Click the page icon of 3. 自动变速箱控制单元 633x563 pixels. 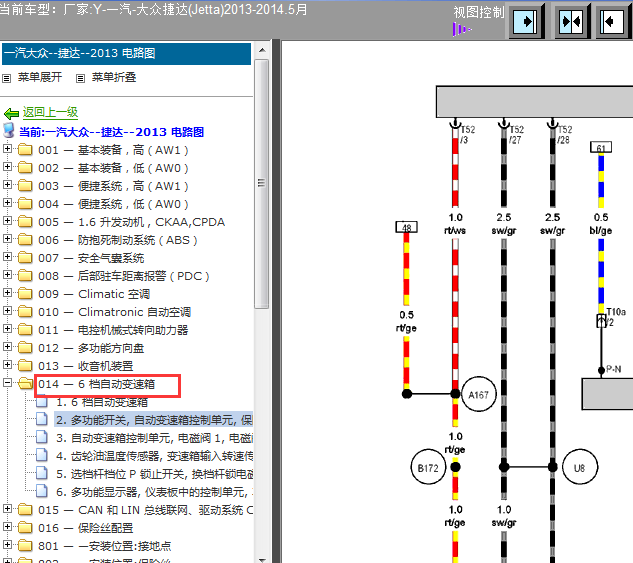42,438
